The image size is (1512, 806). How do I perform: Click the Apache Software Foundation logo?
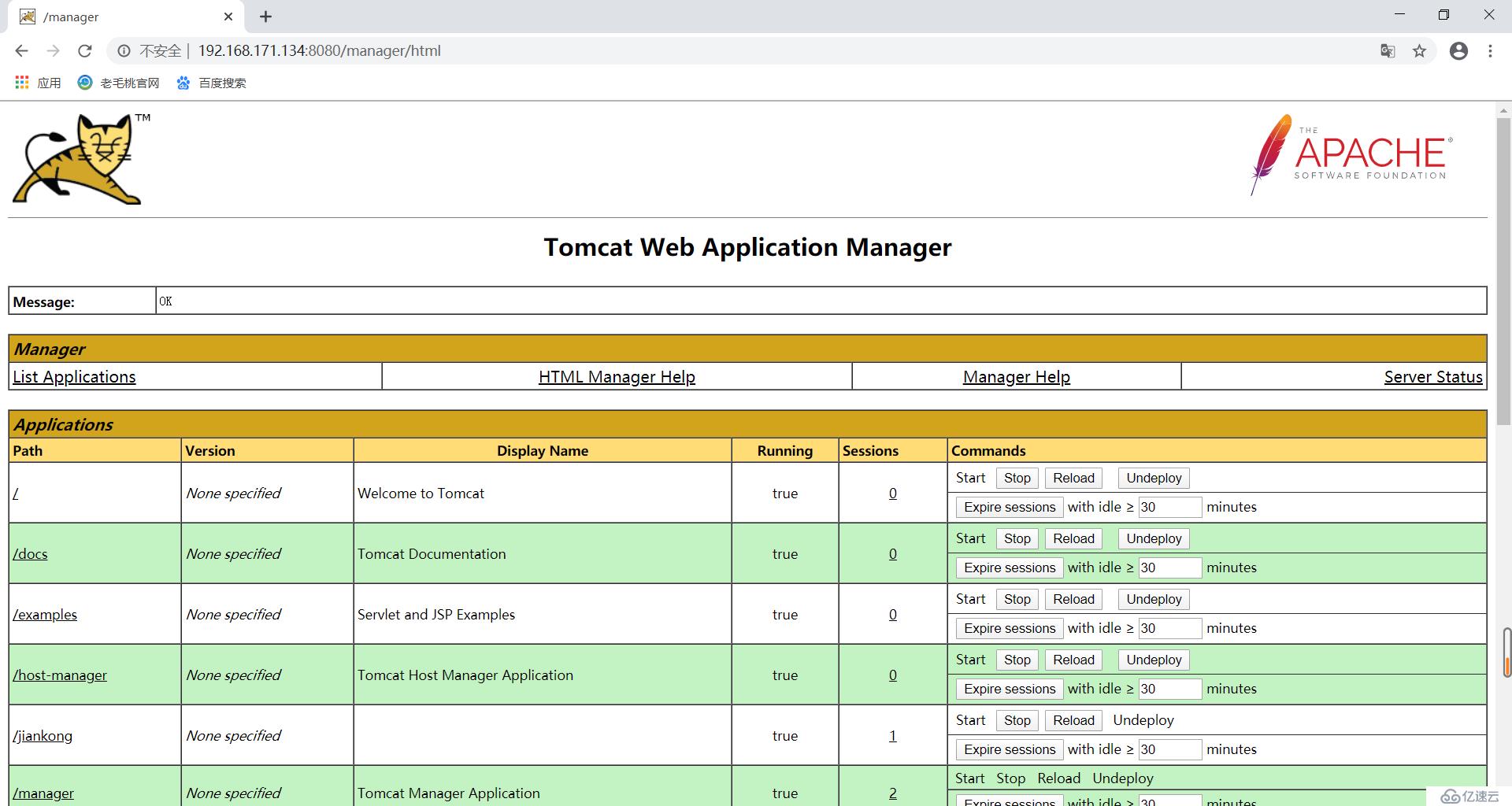click(x=1351, y=155)
